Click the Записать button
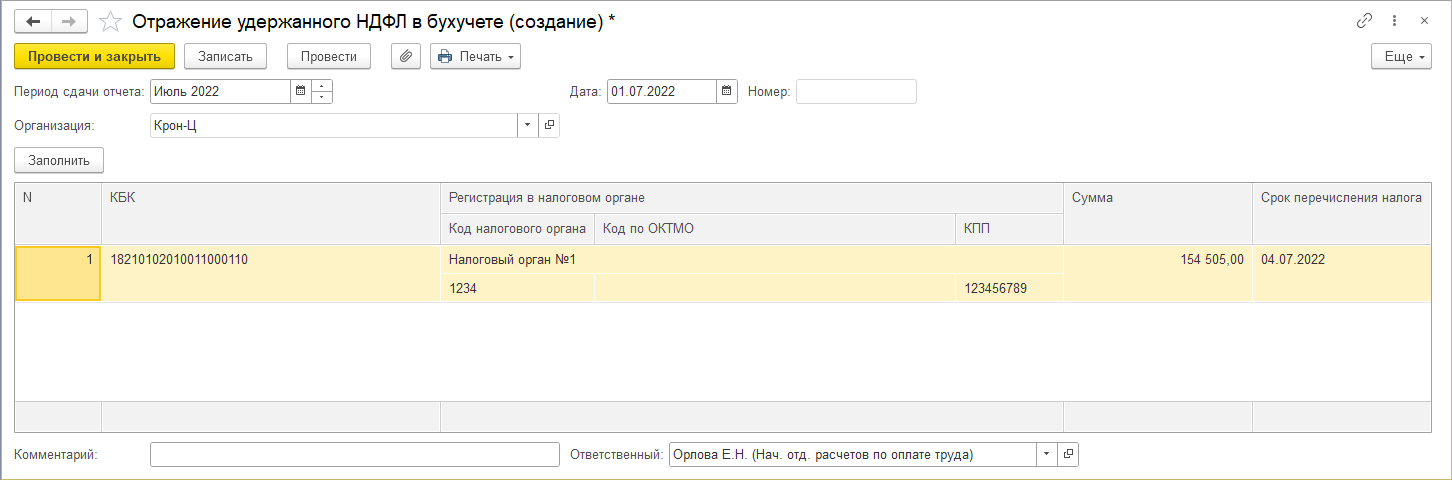This screenshot has width=1452, height=480. (232, 57)
